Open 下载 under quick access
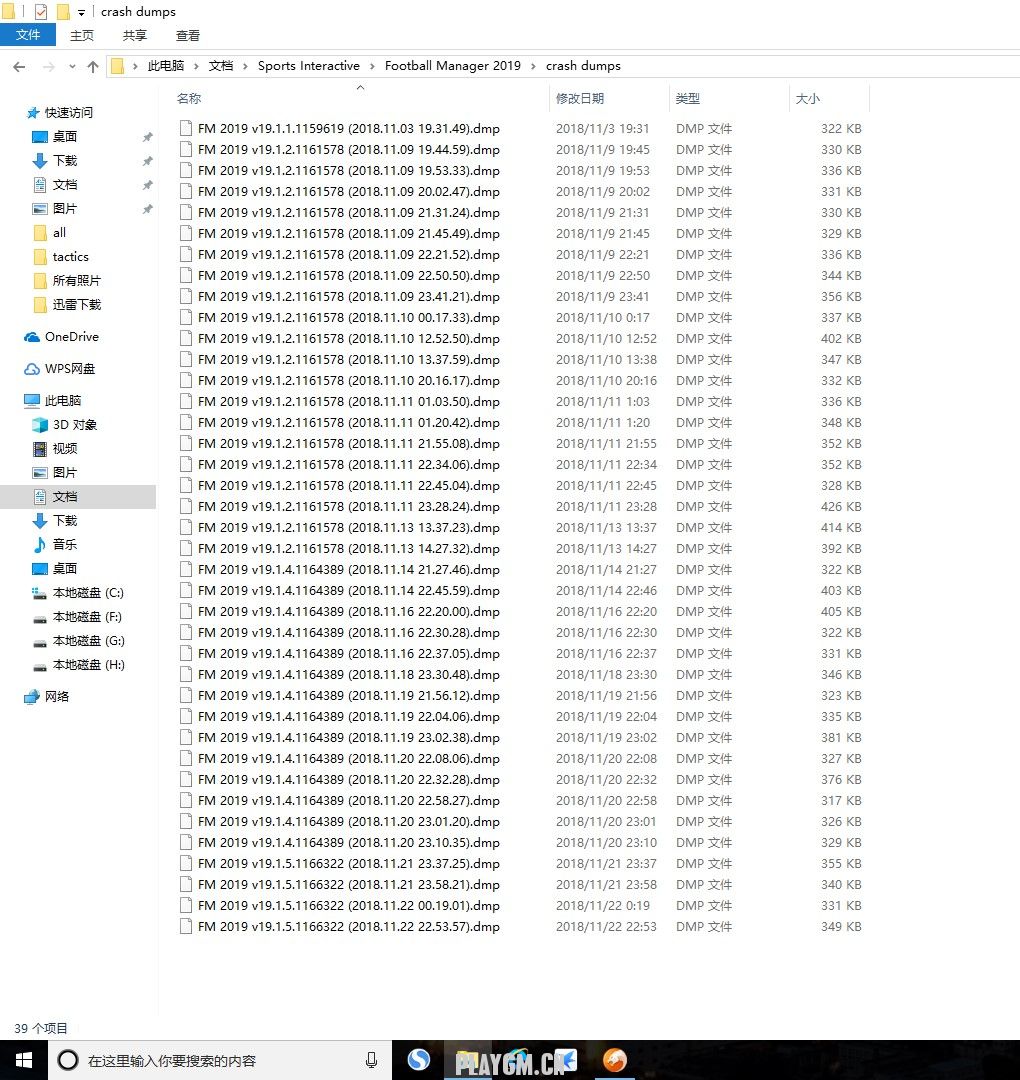 pos(65,160)
